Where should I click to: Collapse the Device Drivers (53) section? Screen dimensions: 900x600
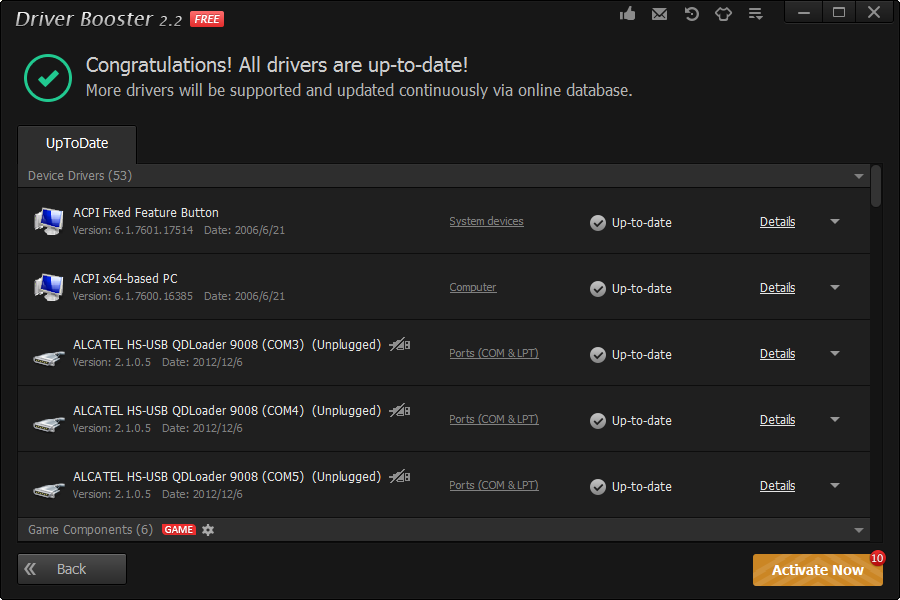click(x=859, y=176)
